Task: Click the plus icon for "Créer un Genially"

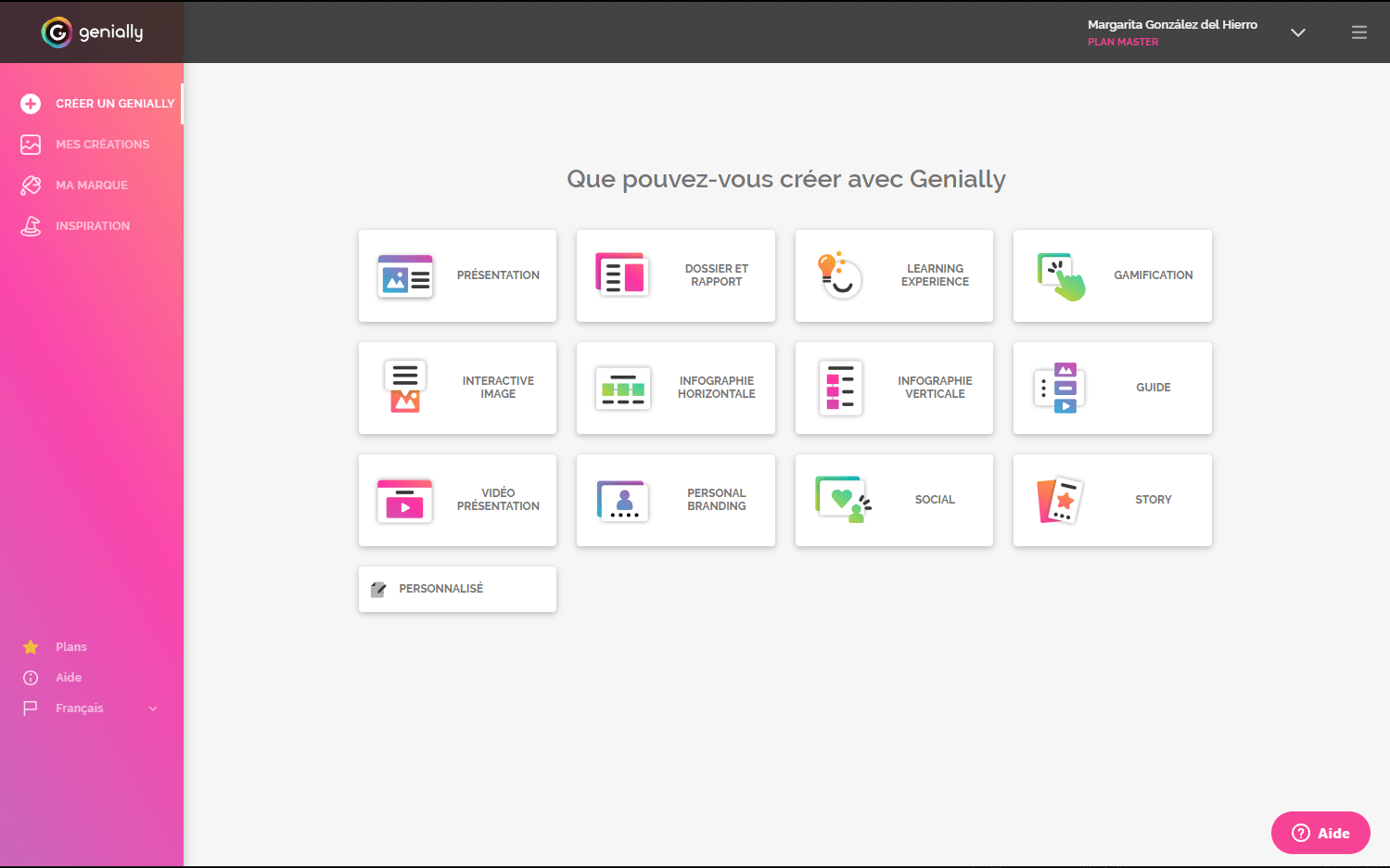Action: click(31, 104)
